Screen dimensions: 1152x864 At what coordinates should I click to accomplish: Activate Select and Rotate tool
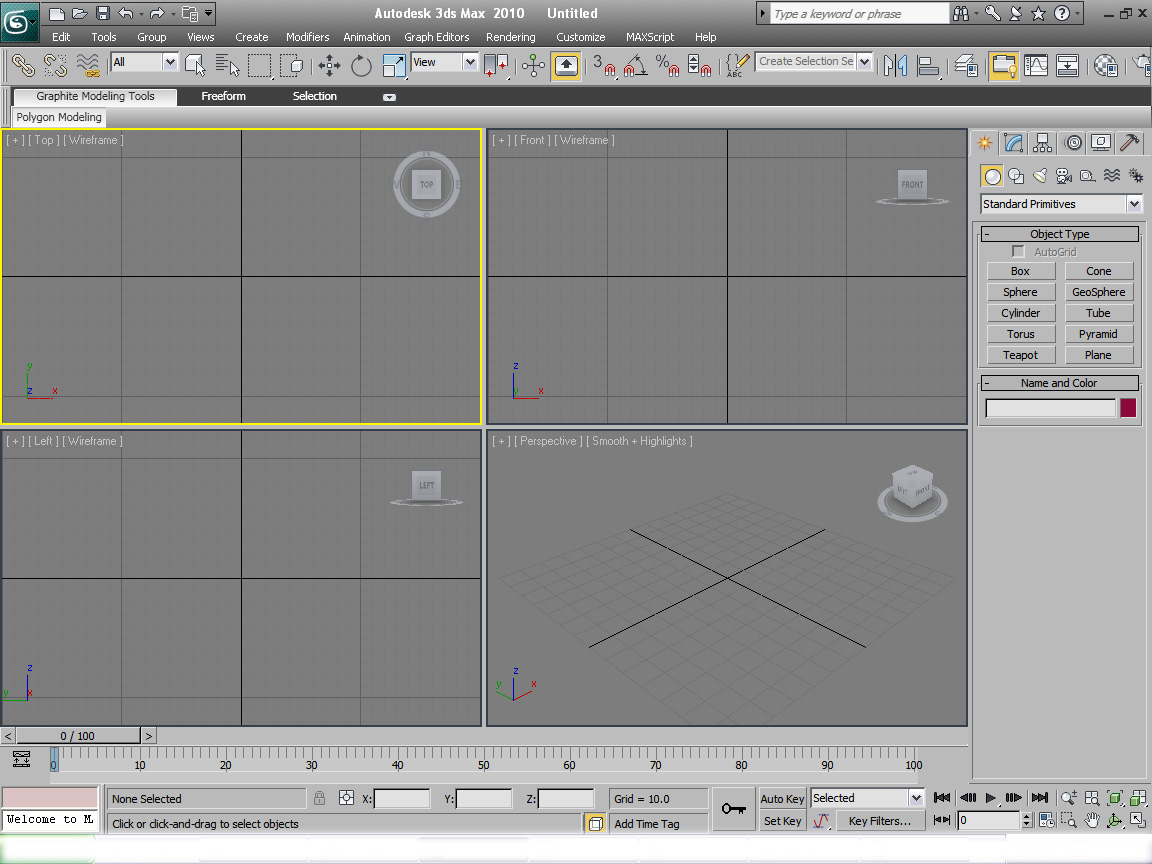[x=361, y=65]
